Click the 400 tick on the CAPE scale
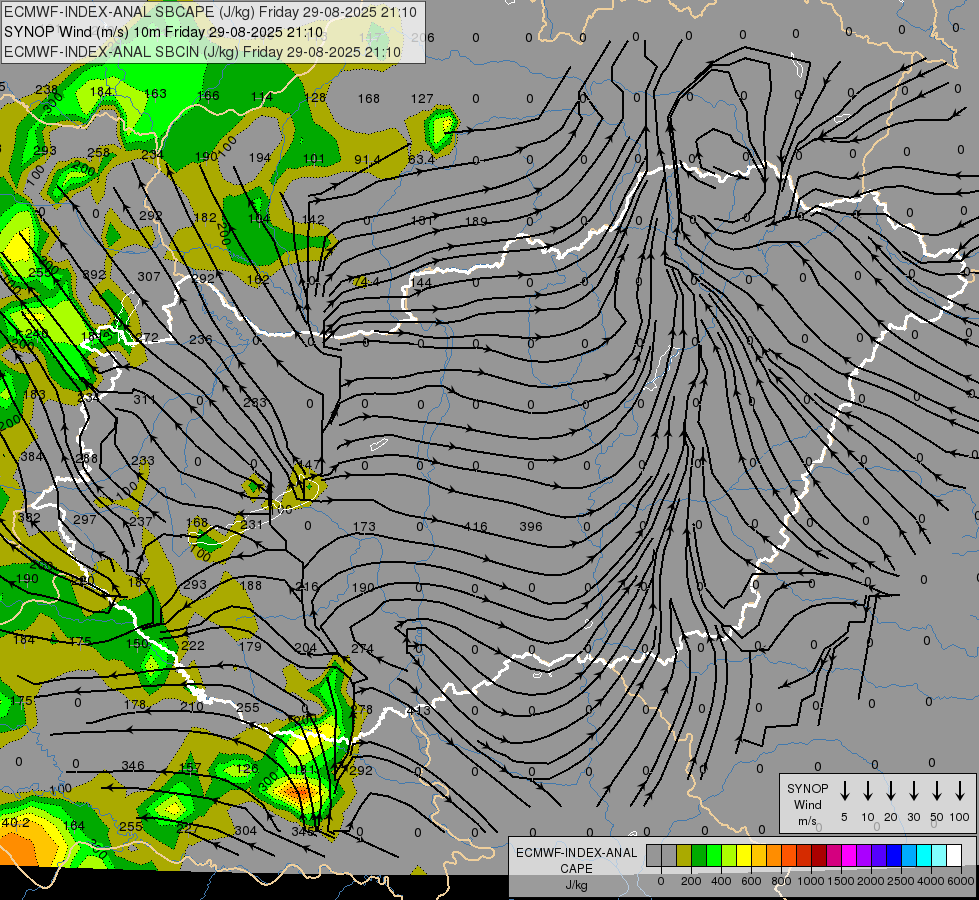This screenshot has height=900, width=979. (x=721, y=881)
